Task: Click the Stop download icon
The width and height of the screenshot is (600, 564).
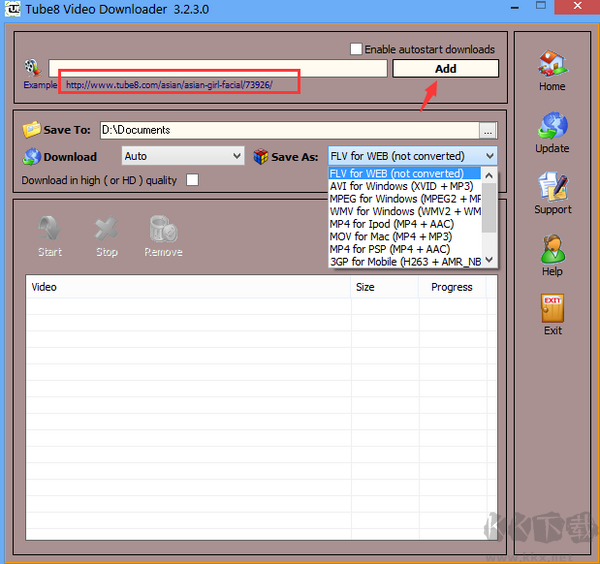Action: pos(106,229)
